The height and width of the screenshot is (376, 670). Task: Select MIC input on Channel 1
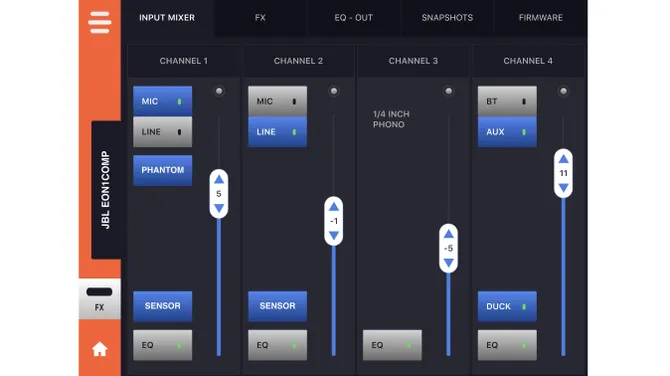tap(162, 101)
